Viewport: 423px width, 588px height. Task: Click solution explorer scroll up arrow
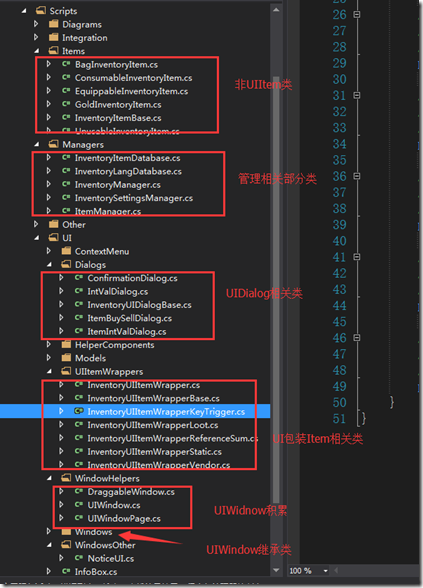click(x=276, y=10)
